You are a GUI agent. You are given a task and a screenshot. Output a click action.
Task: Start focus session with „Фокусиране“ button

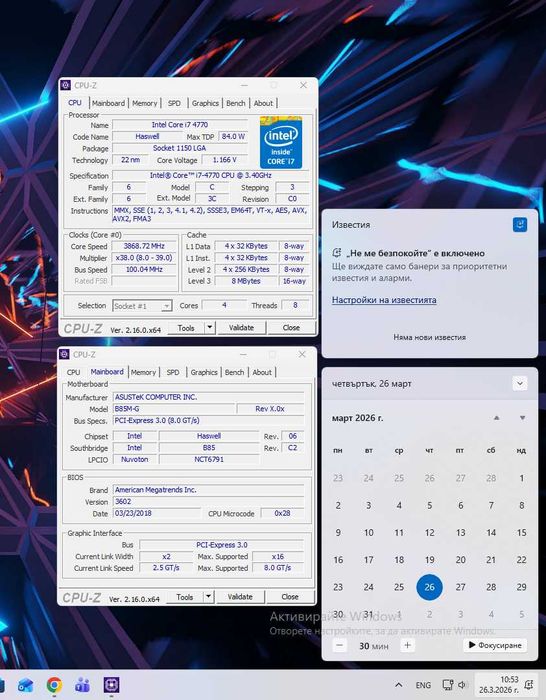(495, 645)
